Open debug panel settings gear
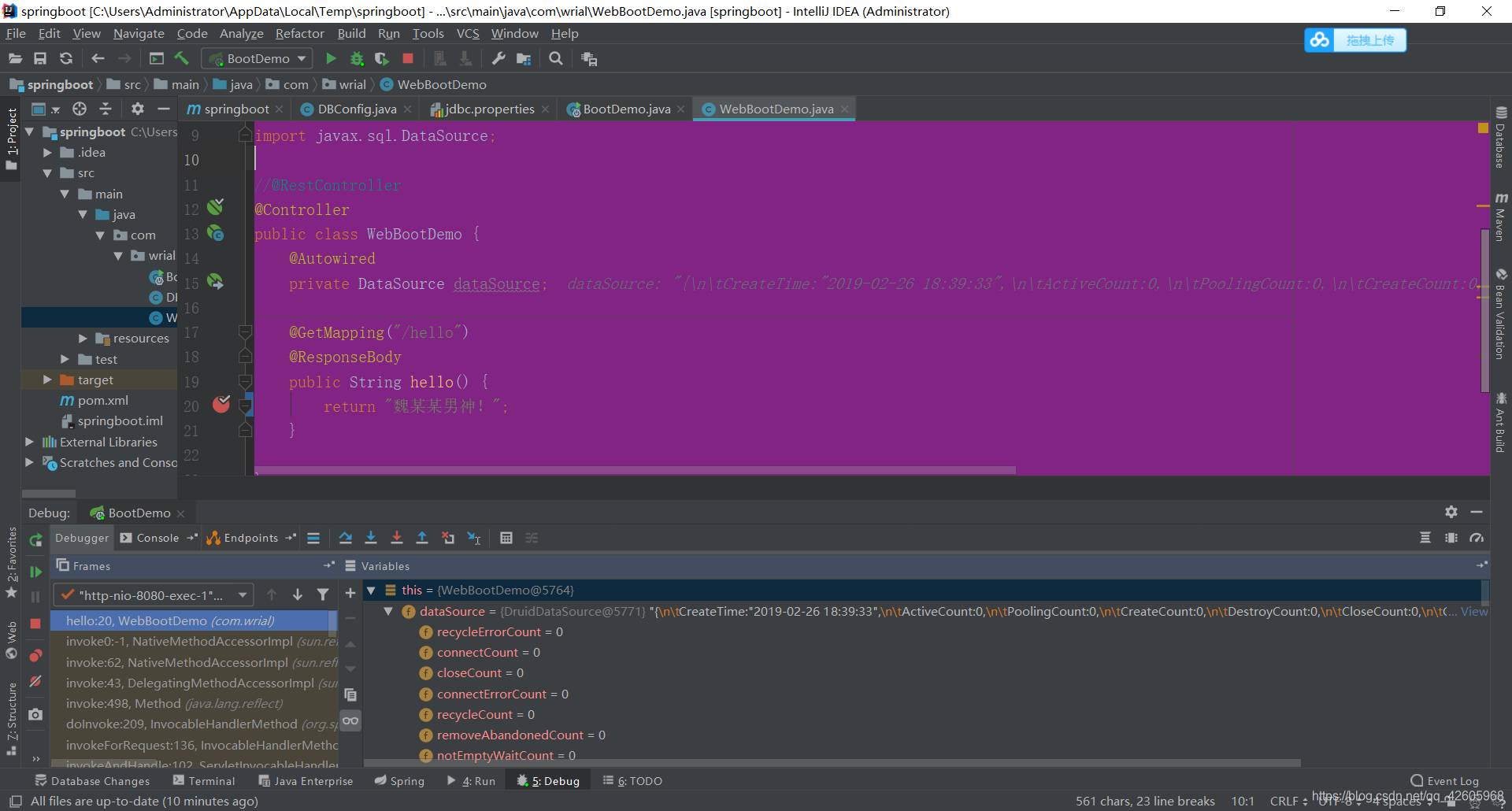1512x811 pixels. (x=1451, y=512)
